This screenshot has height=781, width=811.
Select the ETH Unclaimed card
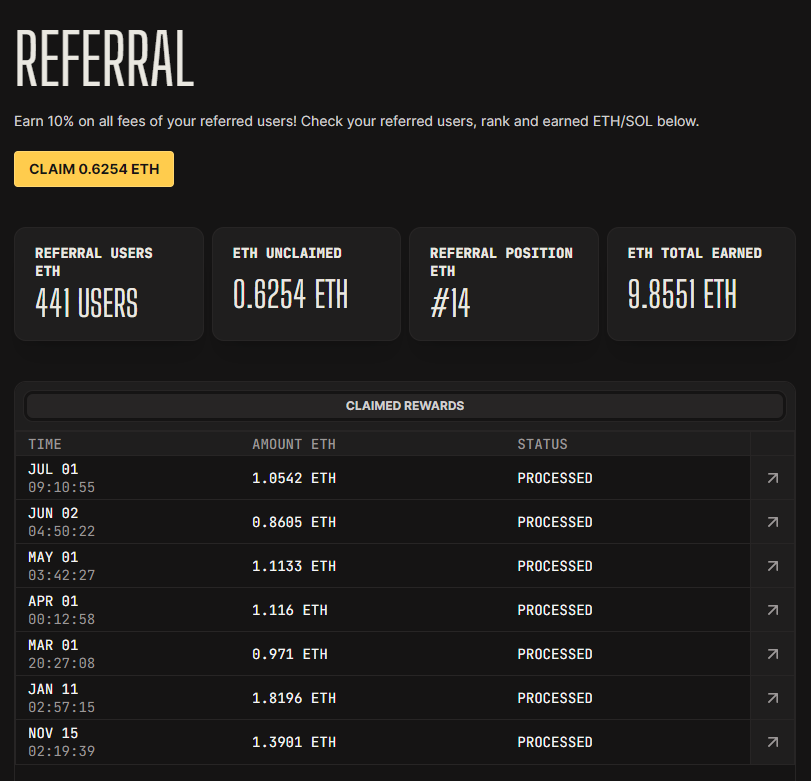[306, 284]
